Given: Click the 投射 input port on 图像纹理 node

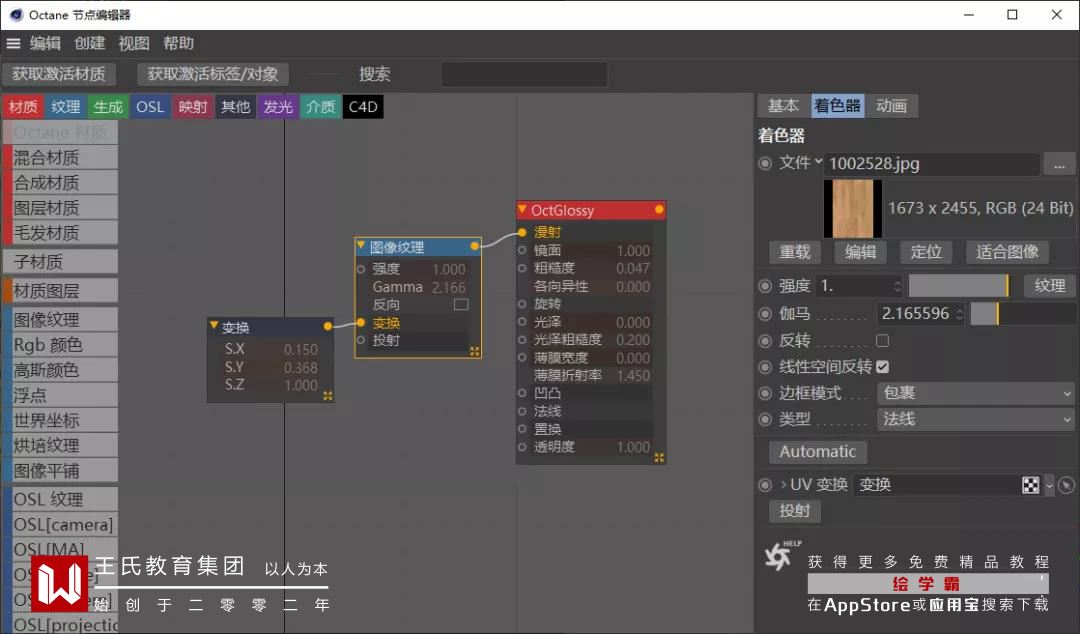Looking at the screenshot, I should point(361,340).
